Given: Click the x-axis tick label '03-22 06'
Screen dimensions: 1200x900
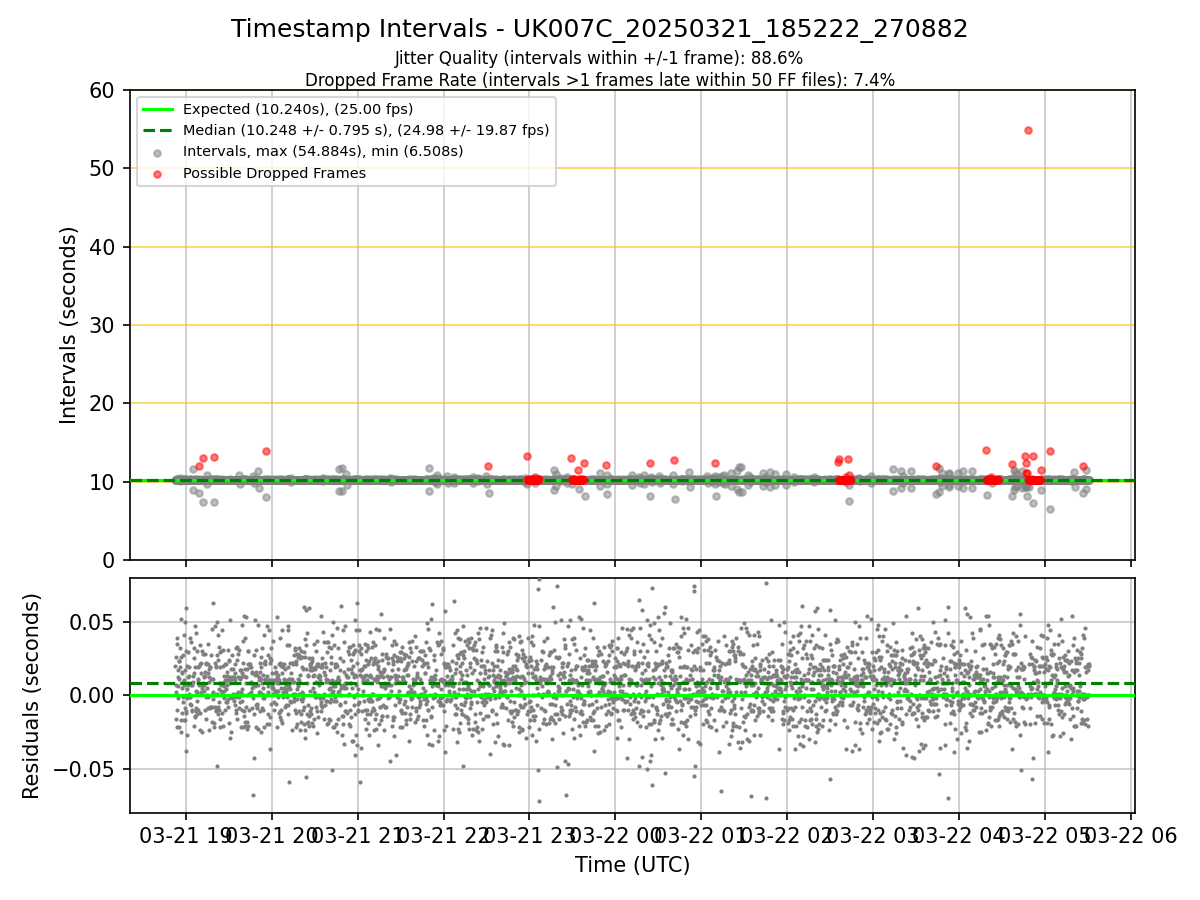Looking at the screenshot, I should [1132, 834].
